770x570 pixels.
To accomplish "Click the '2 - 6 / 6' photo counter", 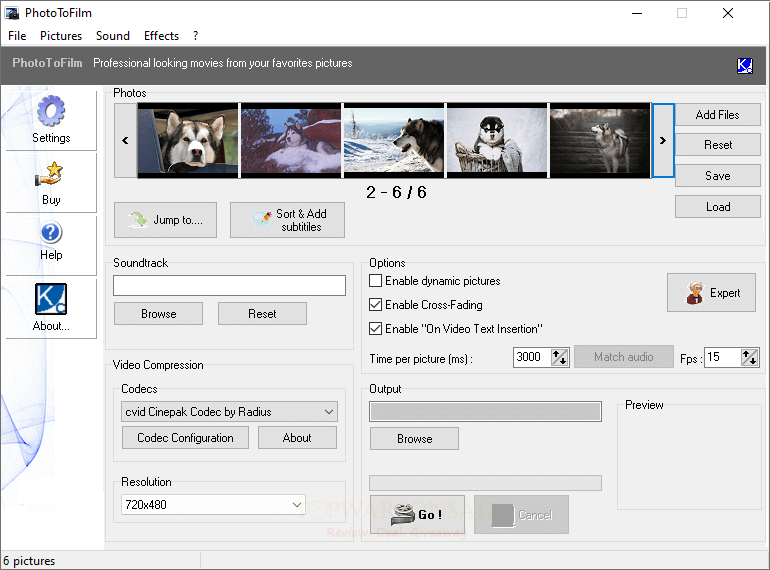I will pyautogui.click(x=396, y=192).
